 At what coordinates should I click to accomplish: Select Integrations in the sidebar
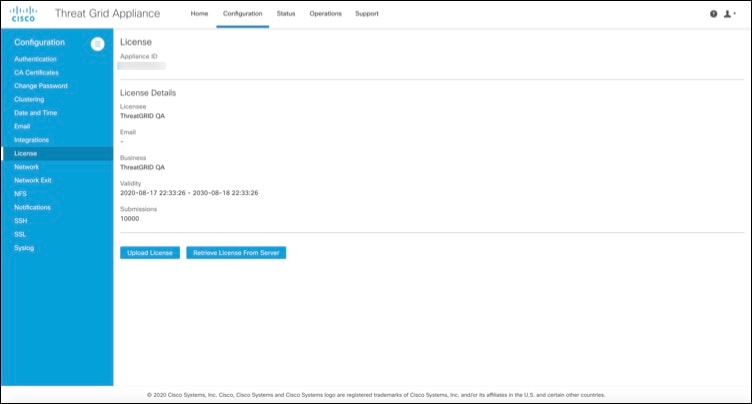(x=32, y=140)
